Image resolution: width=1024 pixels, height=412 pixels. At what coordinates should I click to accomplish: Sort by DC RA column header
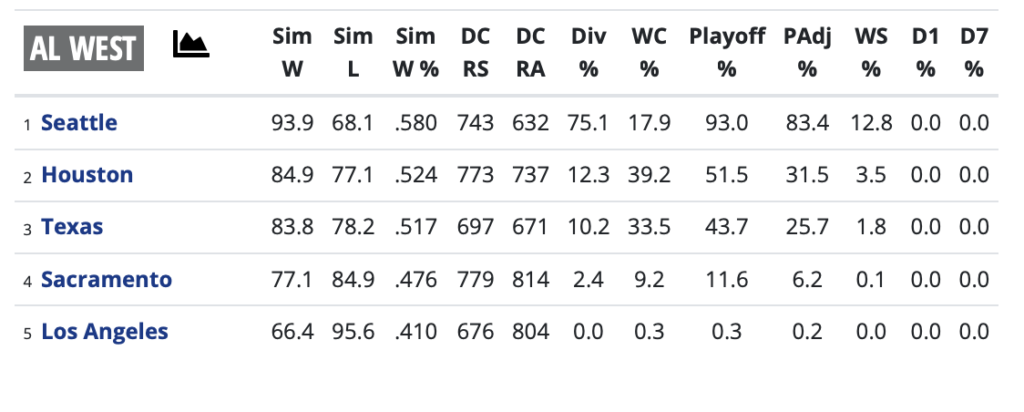point(530,53)
